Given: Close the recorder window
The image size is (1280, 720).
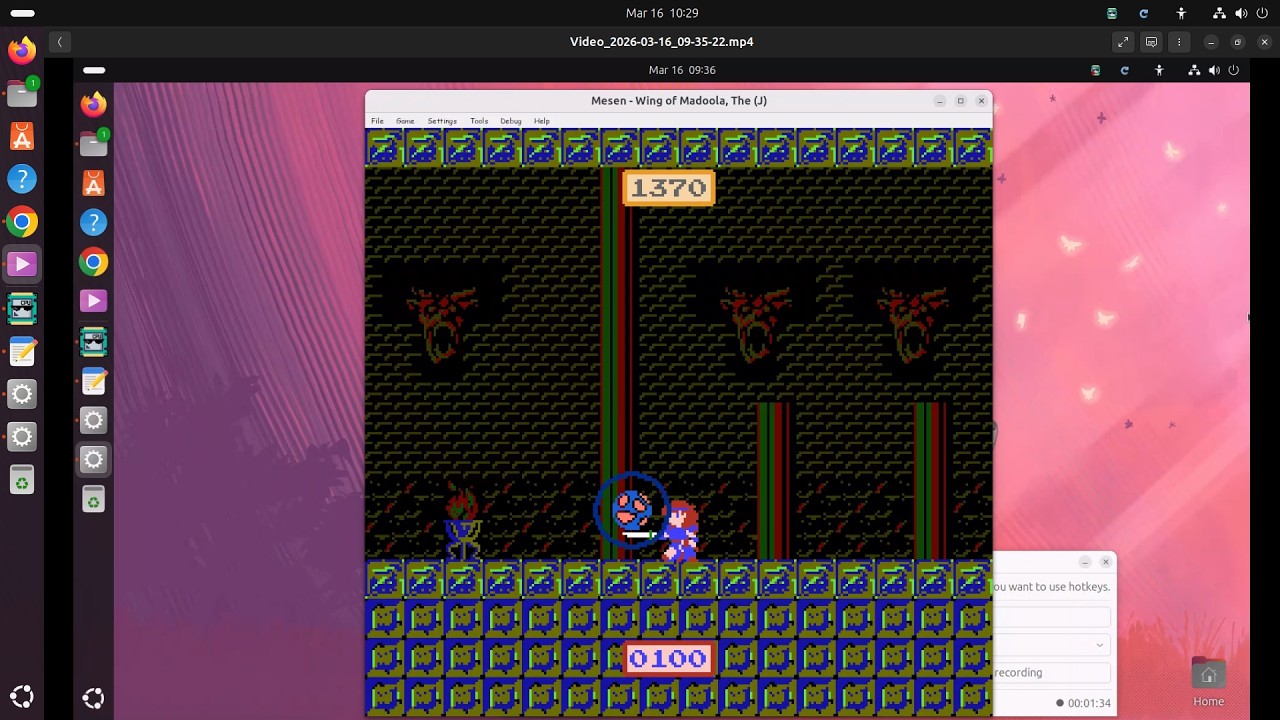Looking at the screenshot, I should pyautogui.click(x=1105, y=562).
